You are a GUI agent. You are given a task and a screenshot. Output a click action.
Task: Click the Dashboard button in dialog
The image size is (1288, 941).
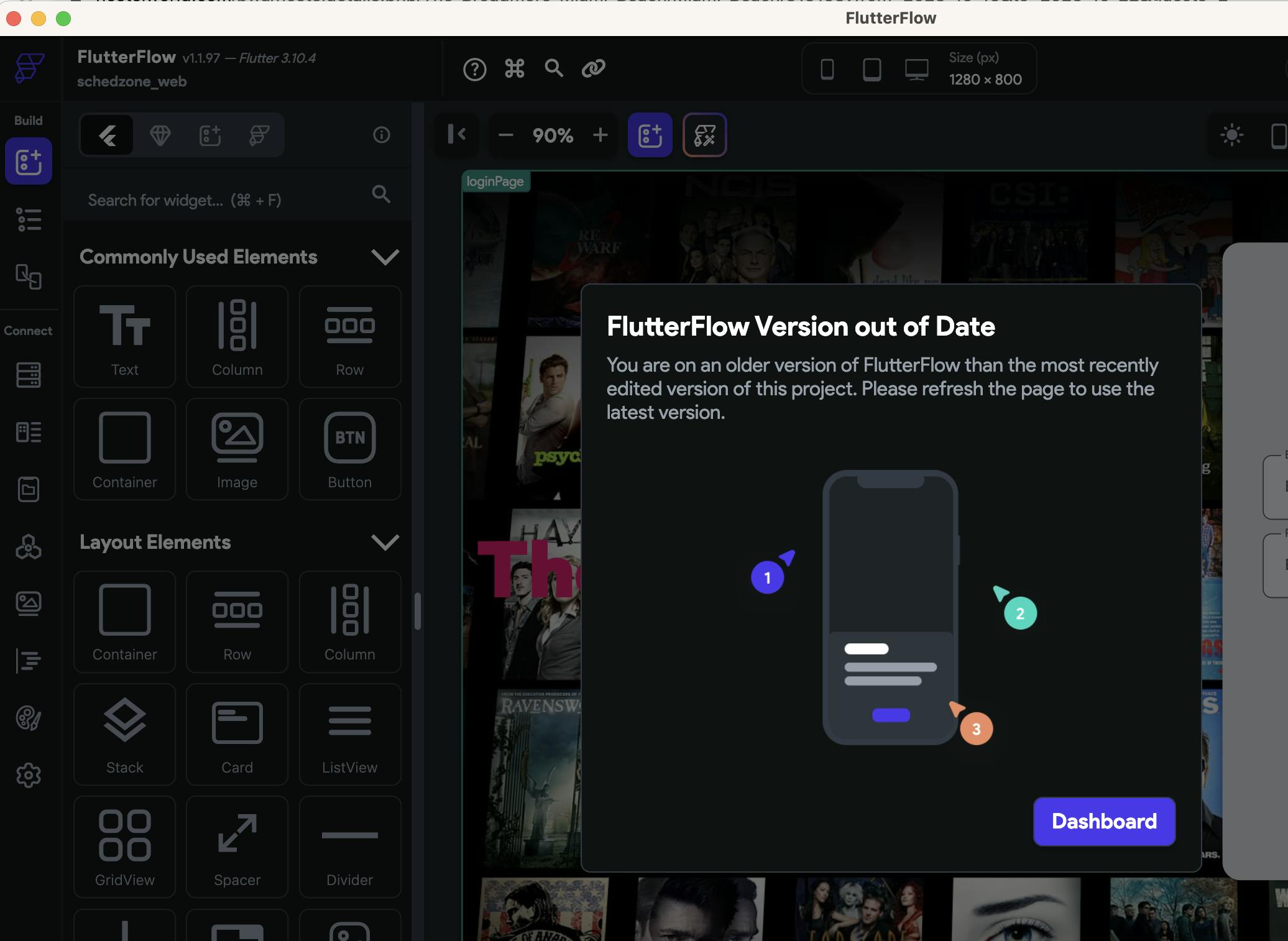1103,821
